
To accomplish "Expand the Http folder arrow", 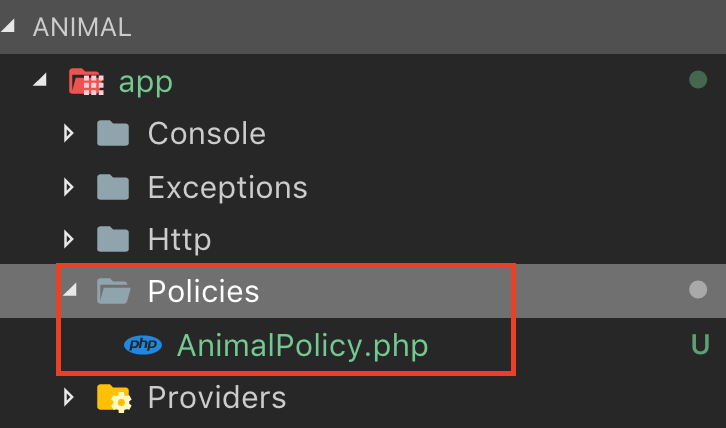I will [69, 239].
